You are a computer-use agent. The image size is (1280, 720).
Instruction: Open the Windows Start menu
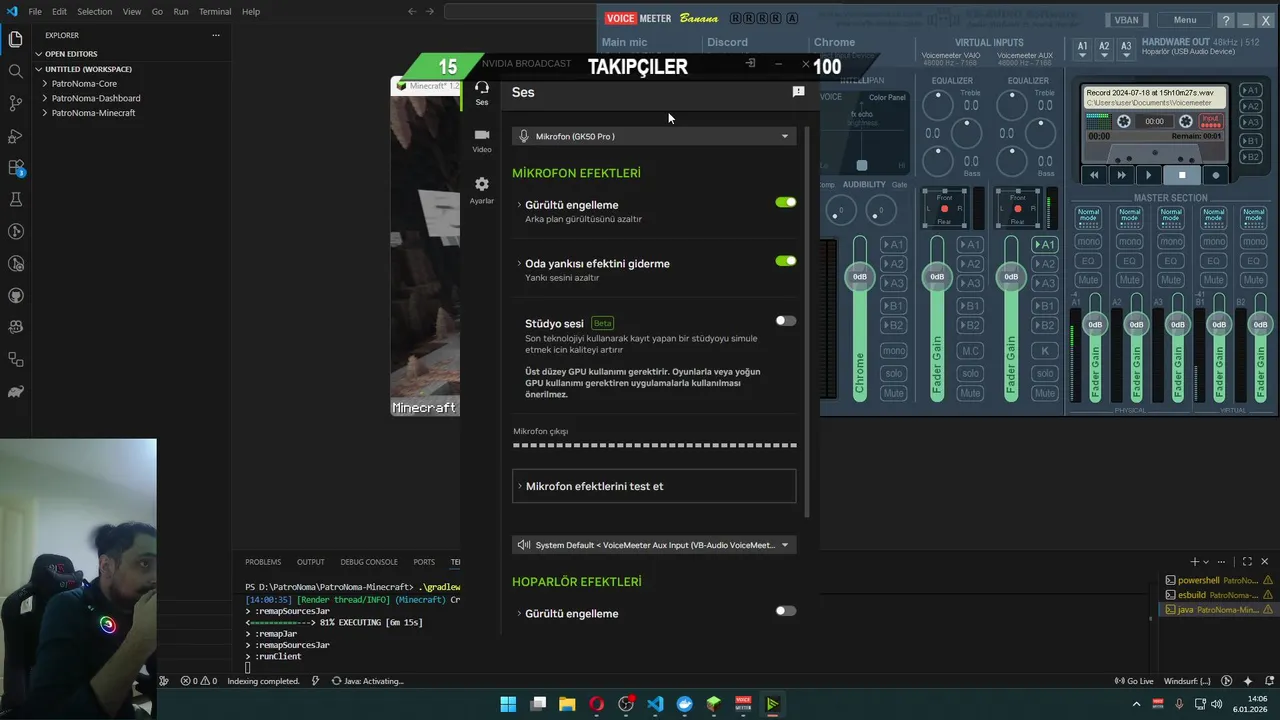[x=508, y=704]
